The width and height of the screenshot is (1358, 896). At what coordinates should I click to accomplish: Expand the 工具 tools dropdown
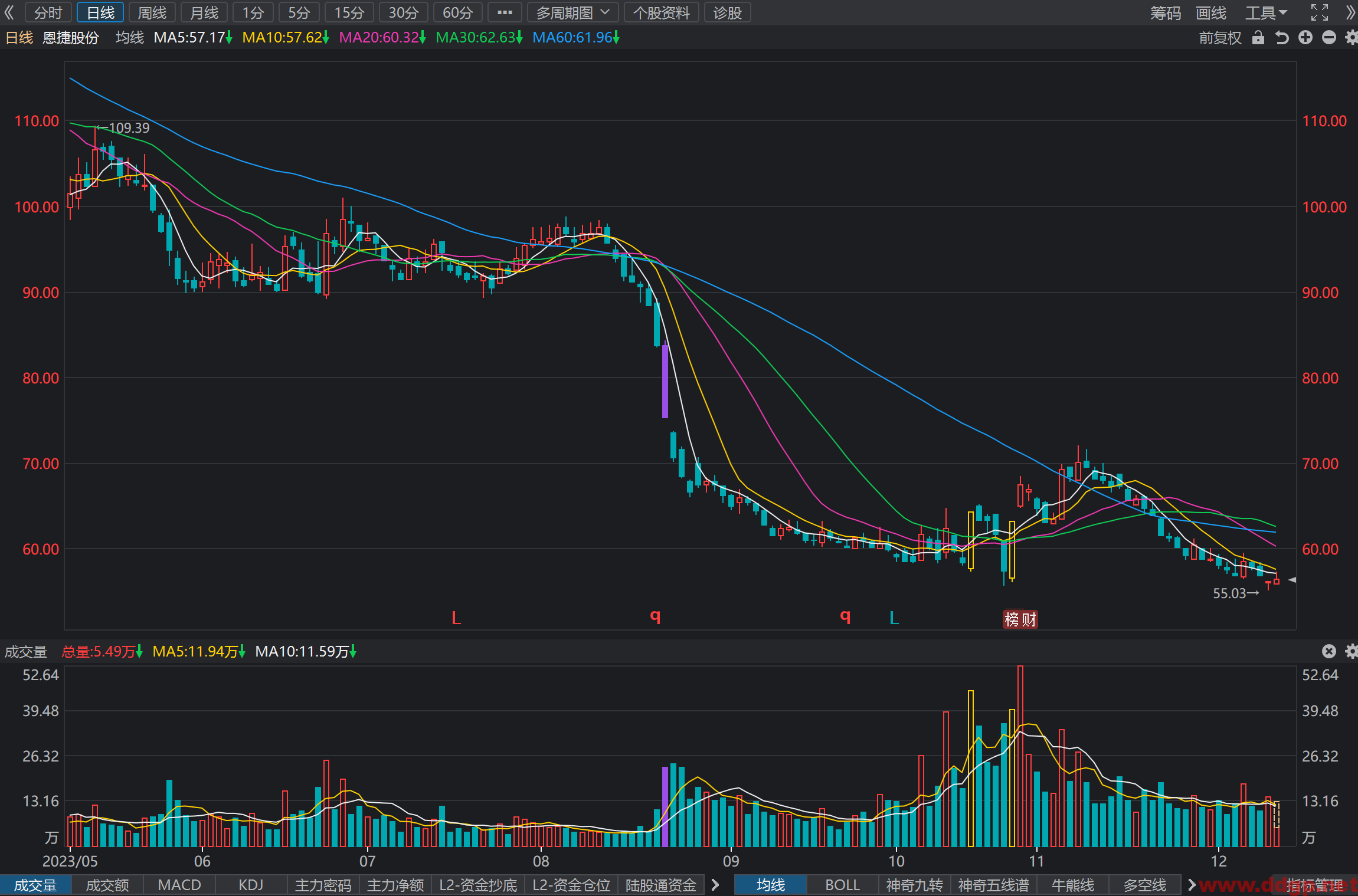(x=1266, y=12)
